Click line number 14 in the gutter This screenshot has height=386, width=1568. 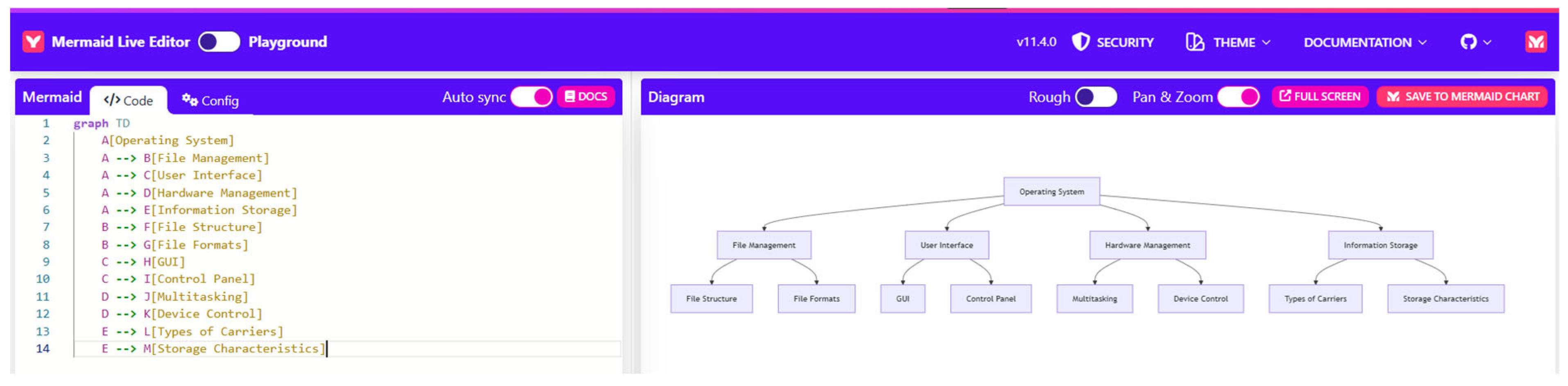click(43, 348)
